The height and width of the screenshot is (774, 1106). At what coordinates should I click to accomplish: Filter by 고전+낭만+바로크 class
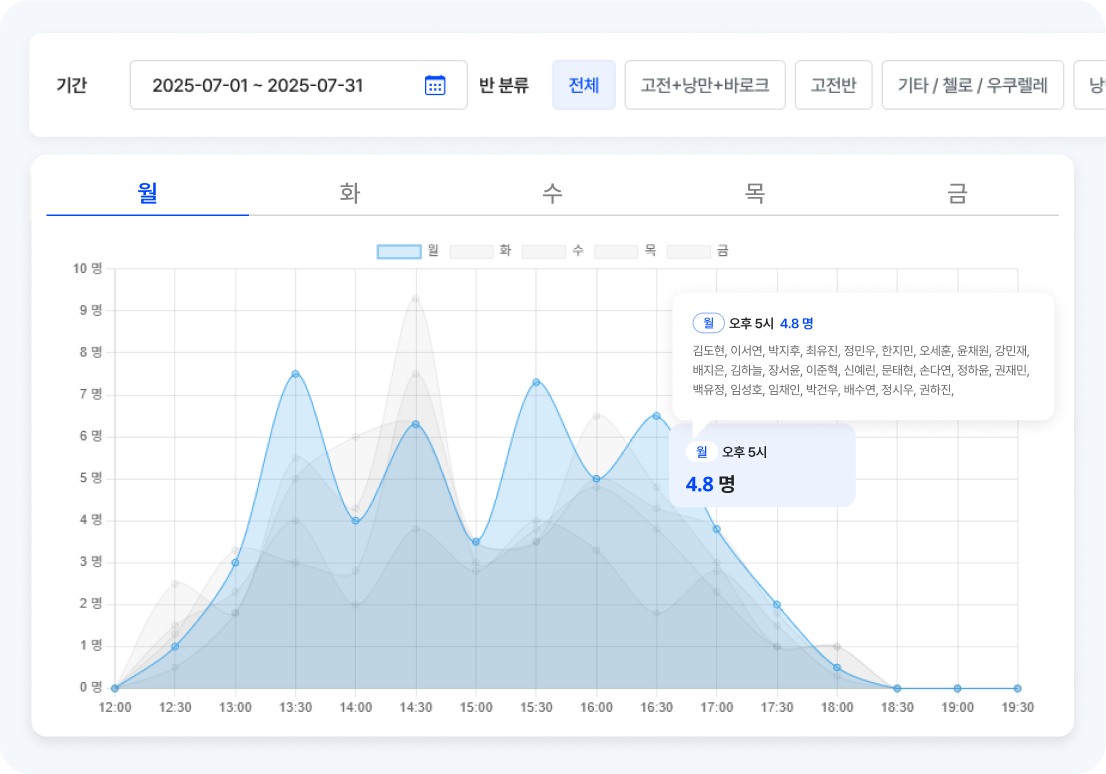tap(704, 85)
